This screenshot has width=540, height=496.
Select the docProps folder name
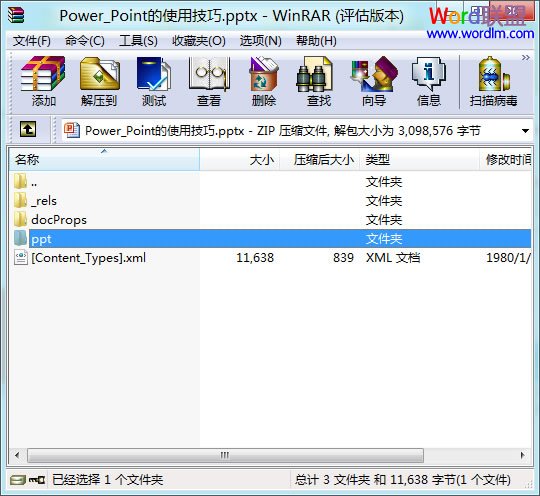click(59, 220)
